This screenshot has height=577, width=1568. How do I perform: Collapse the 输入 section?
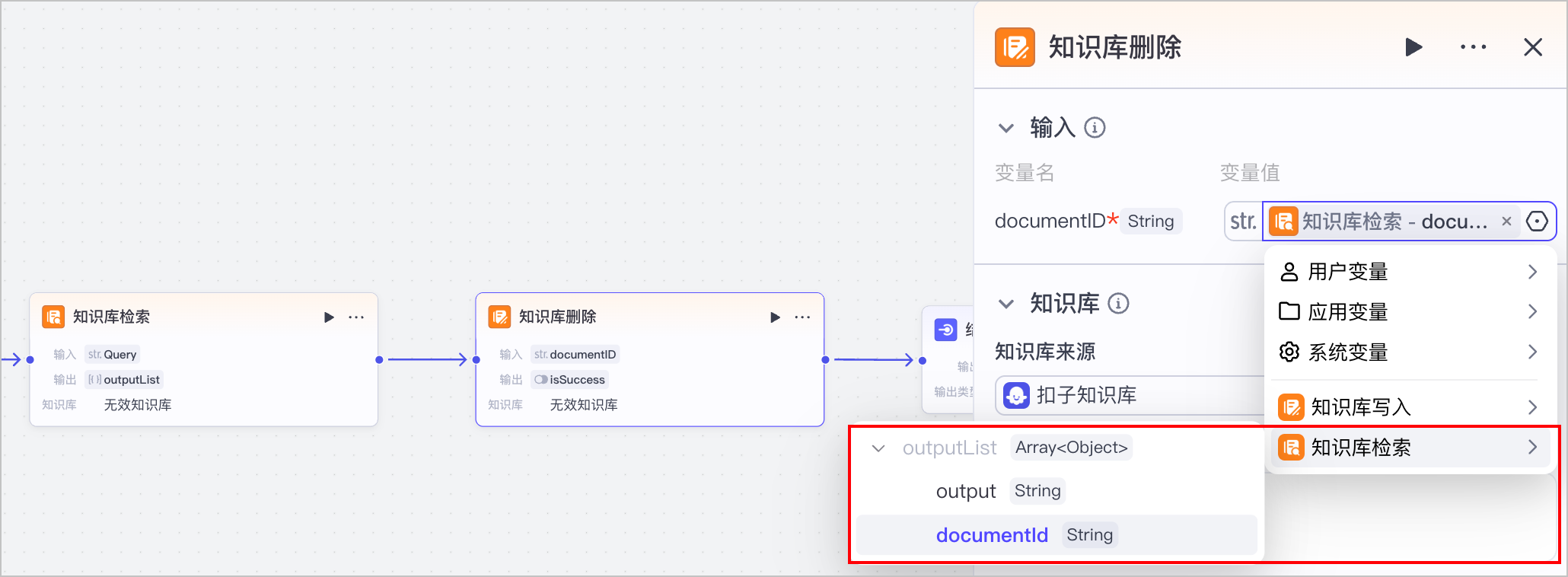1006,128
